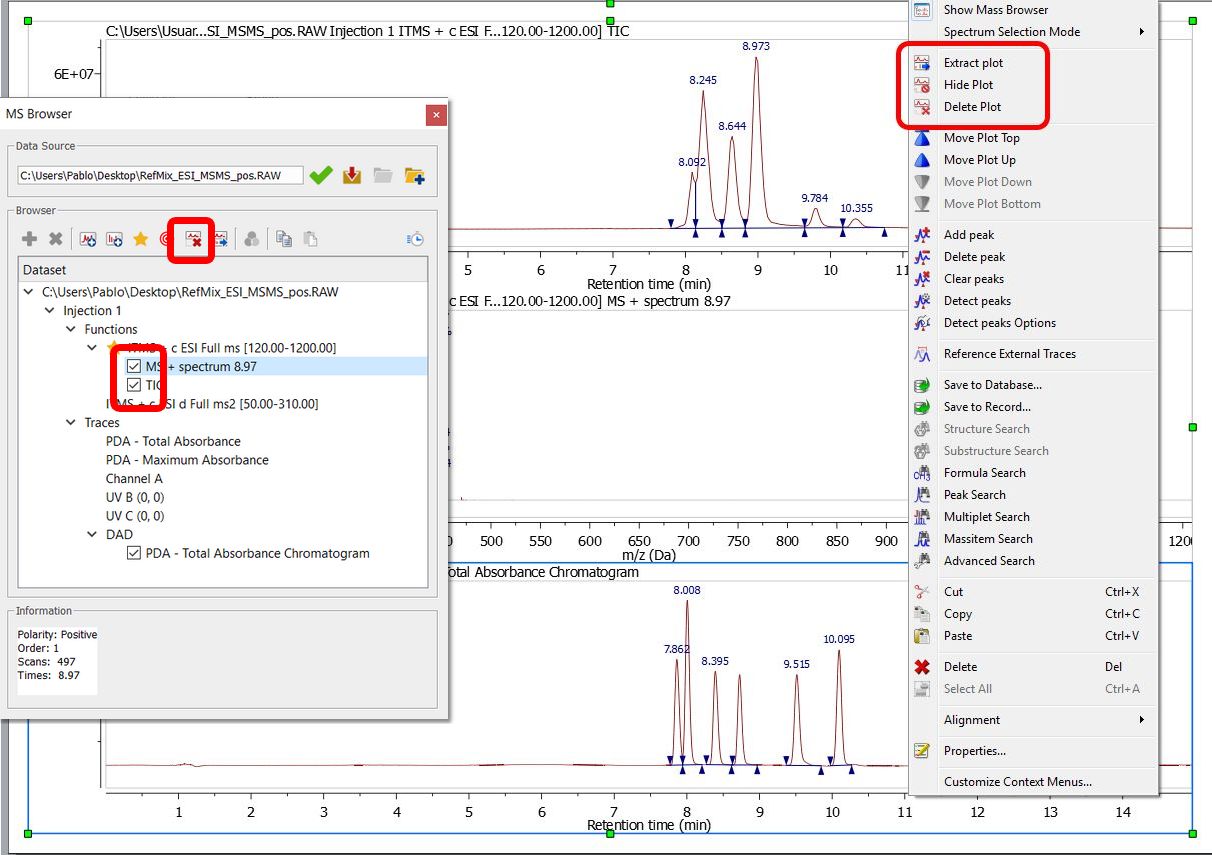Select the PDA - Maximum Absorbance trace row
The width and height of the screenshot is (1212, 855).
(x=187, y=460)
